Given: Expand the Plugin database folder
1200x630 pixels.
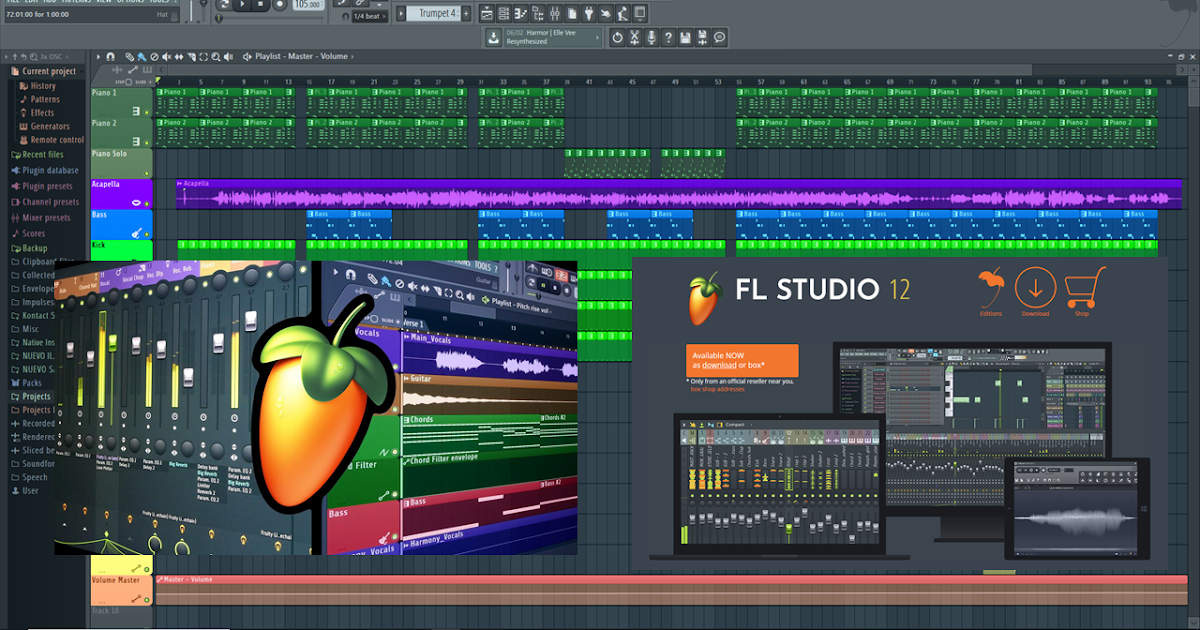Looking at the screenshot, I should point(45,170).
